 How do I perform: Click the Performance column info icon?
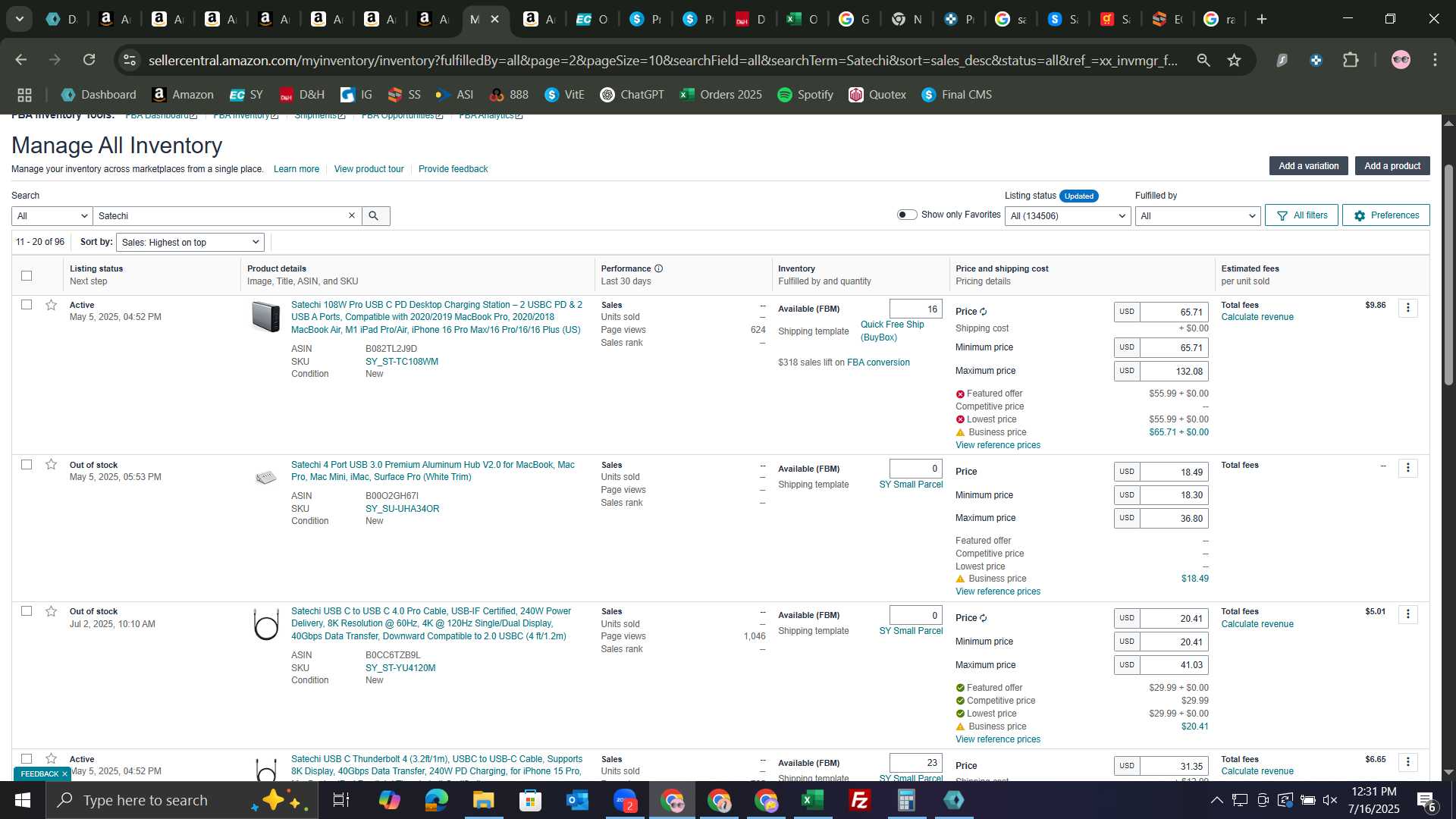(658, 268)
